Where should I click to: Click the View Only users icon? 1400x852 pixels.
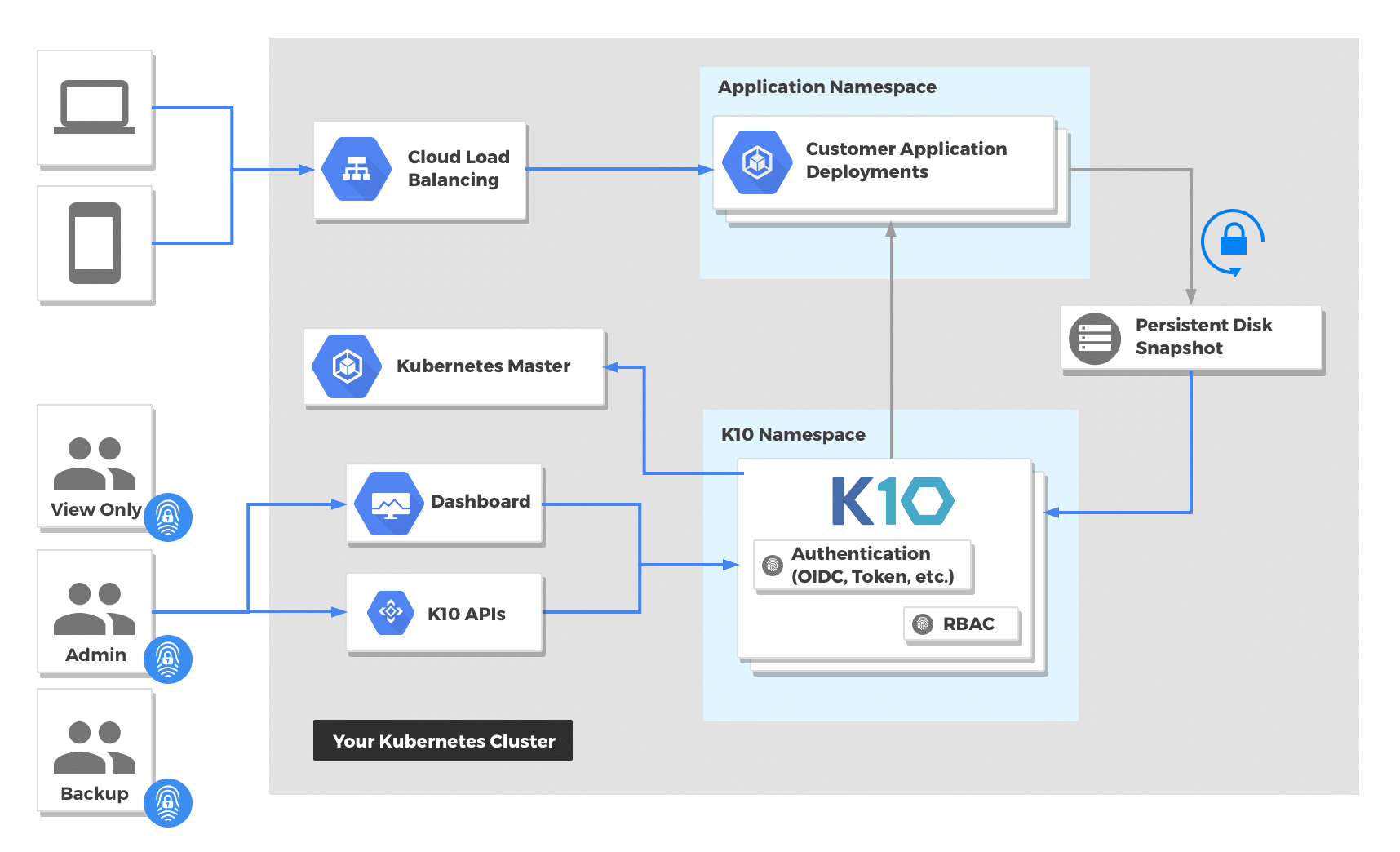pos(95,463)
